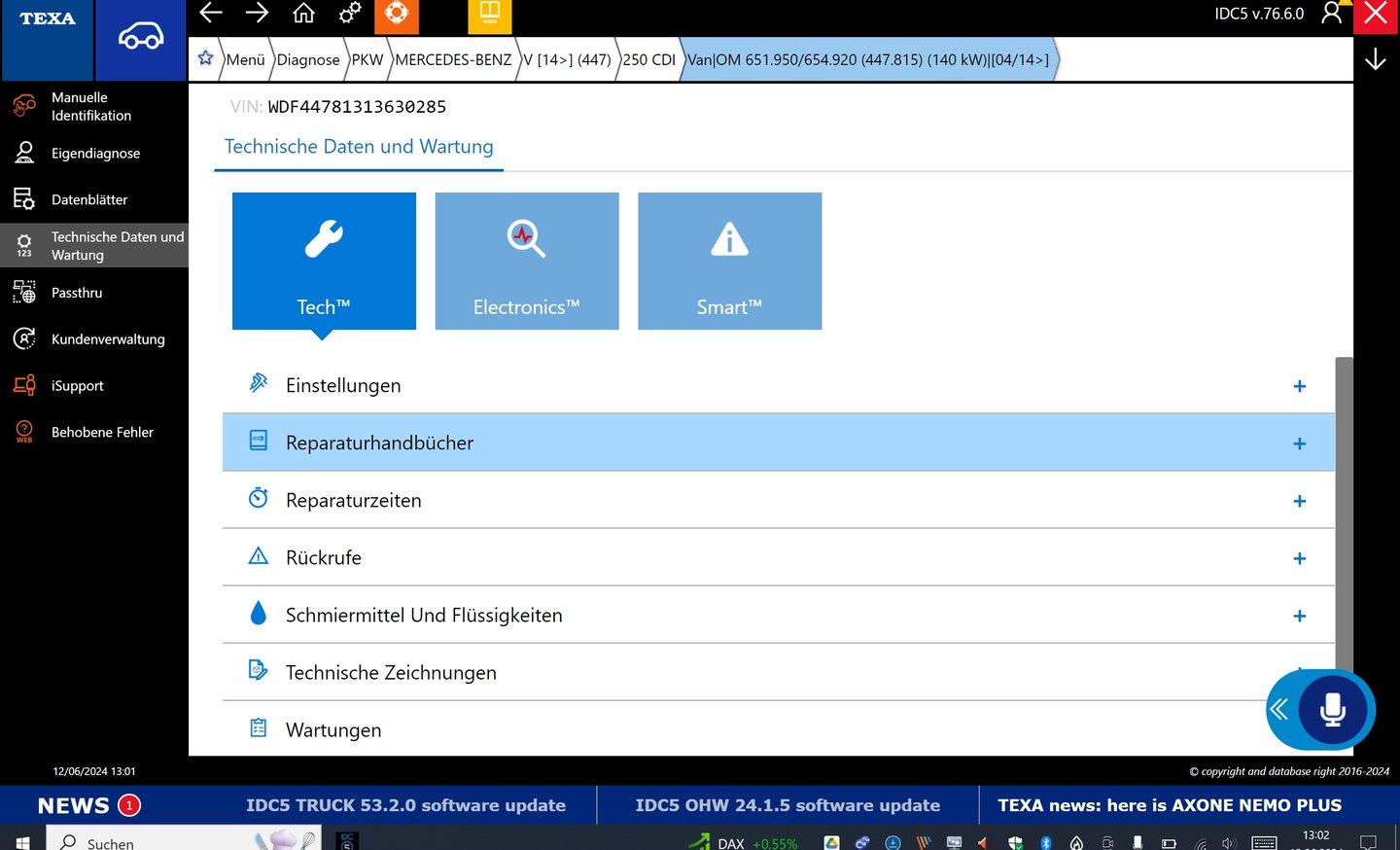Click the Wartungen checklist icon
This screenshot has height=850, width=1400.
pyautogui.click(x=259, y=727)
